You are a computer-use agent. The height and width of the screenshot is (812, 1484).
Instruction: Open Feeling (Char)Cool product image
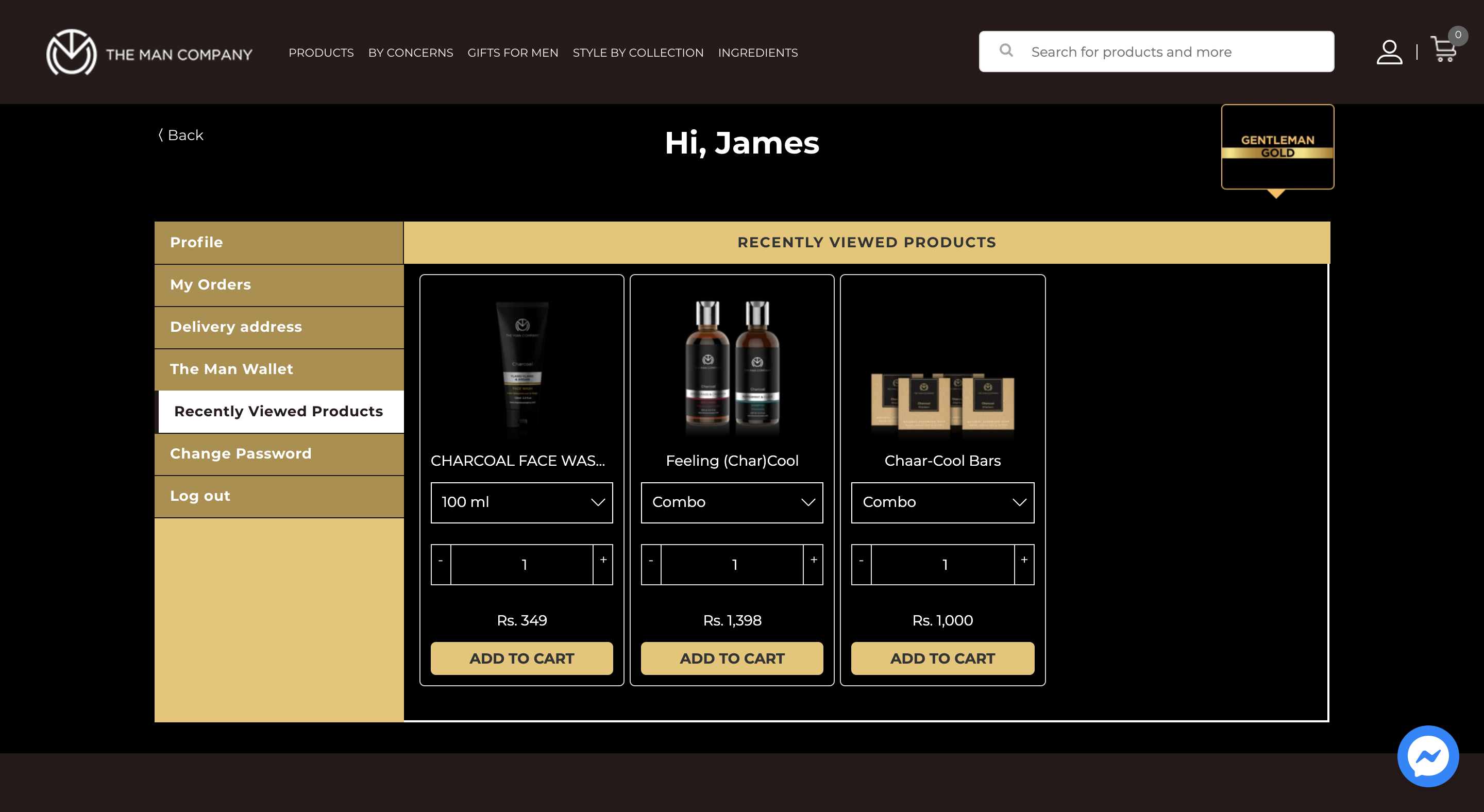(x=732, y=367)
